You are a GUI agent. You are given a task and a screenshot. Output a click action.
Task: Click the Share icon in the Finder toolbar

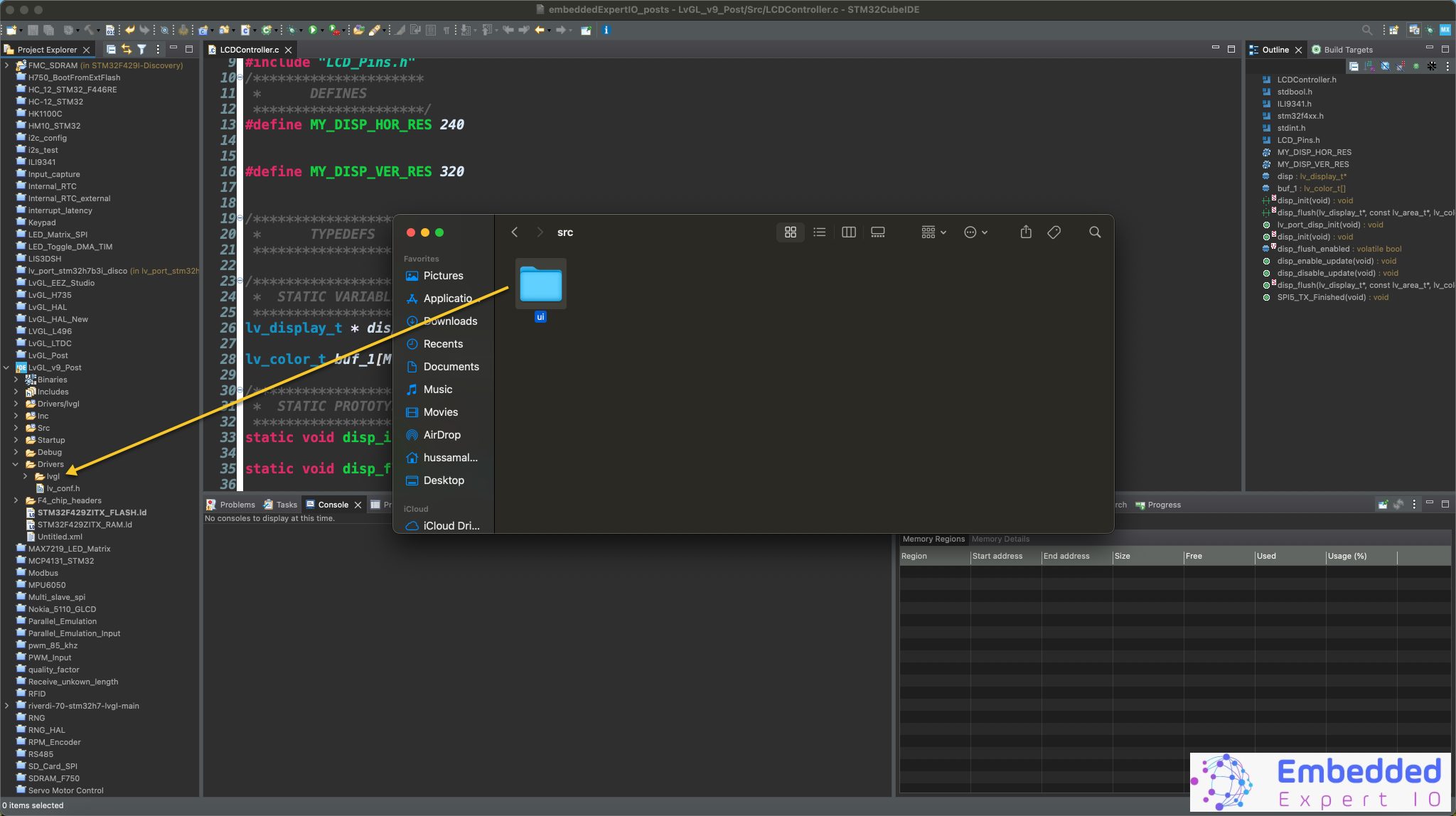[x=1024, y=232]
